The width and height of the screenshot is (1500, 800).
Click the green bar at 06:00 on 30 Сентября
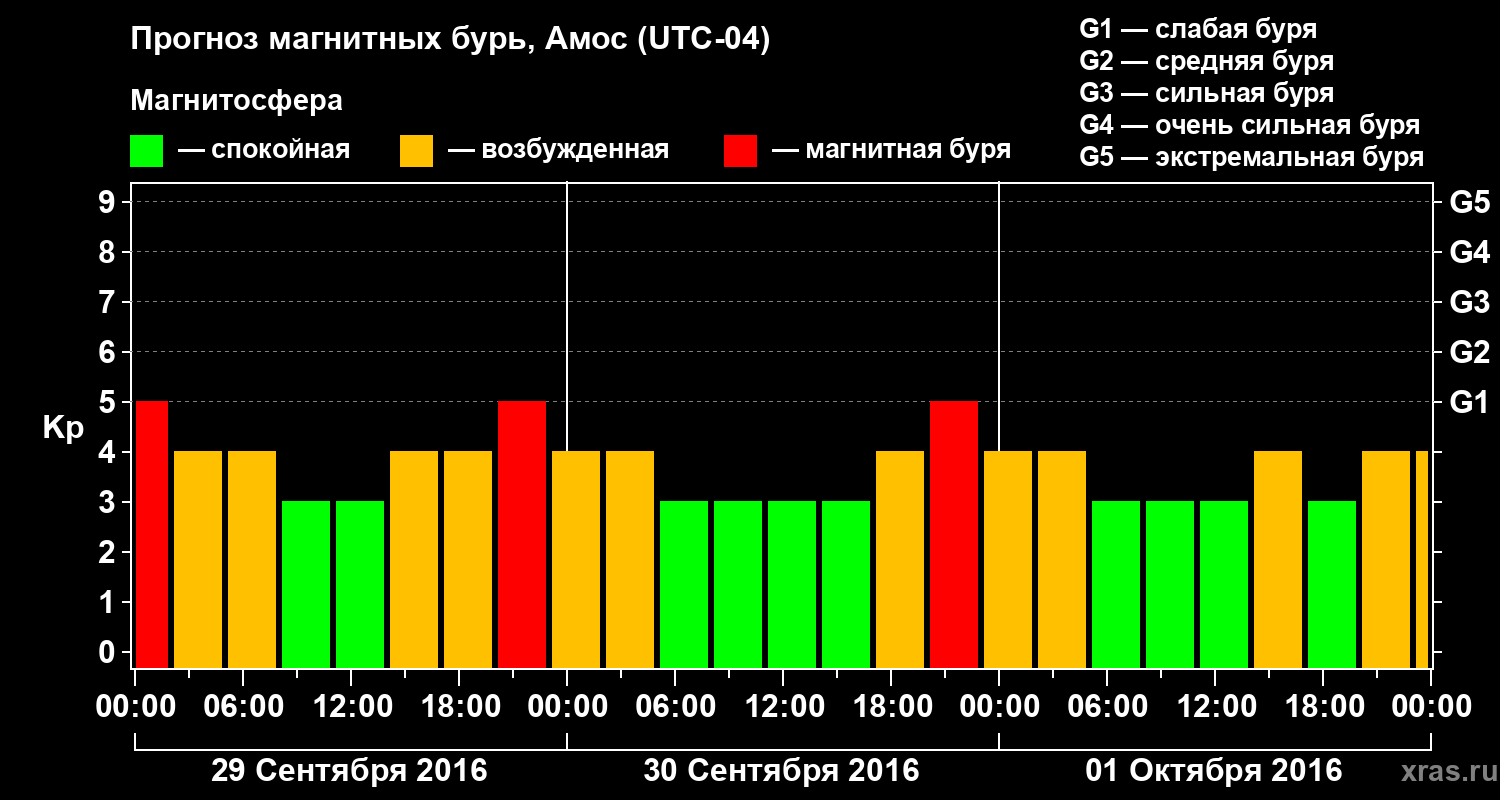684,584
